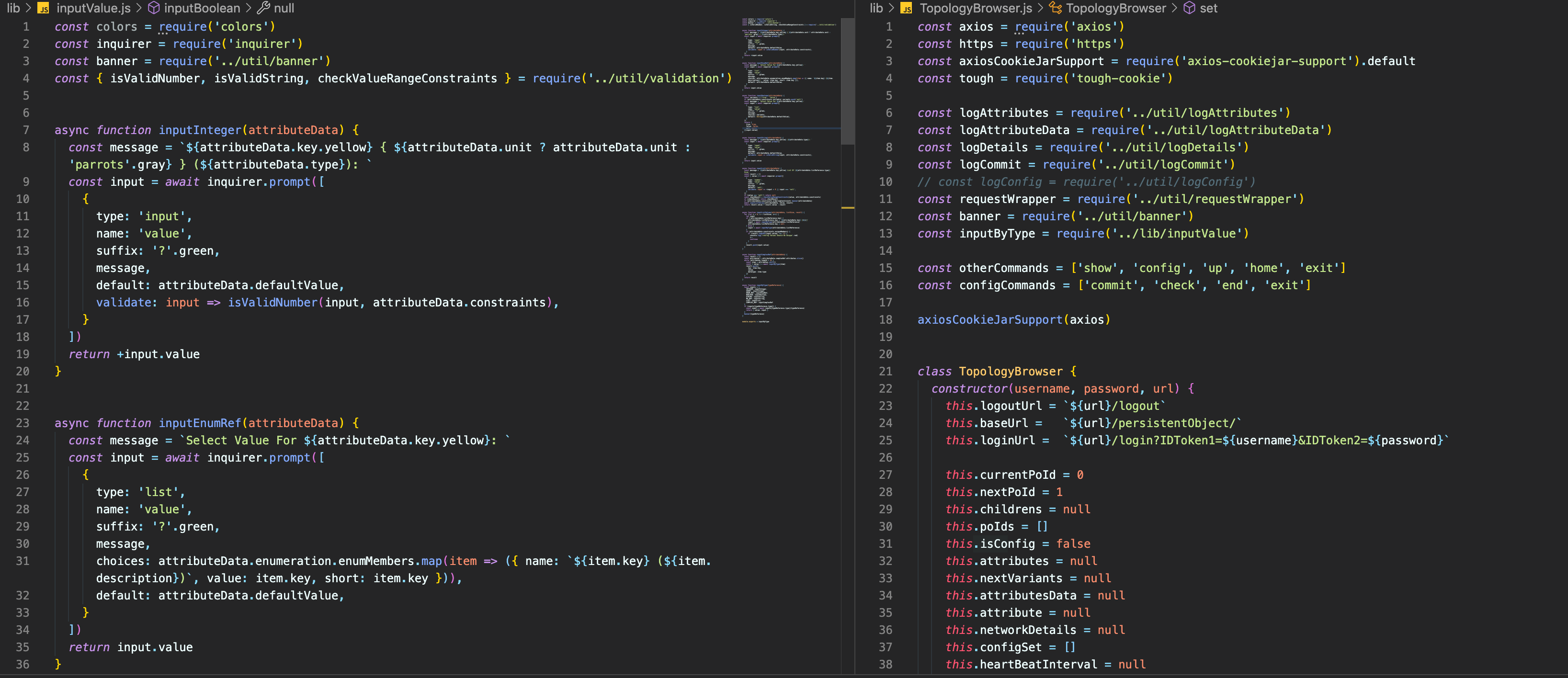Expand chevron after TopologyBrowser class breadcrumb

[1174, 9]
